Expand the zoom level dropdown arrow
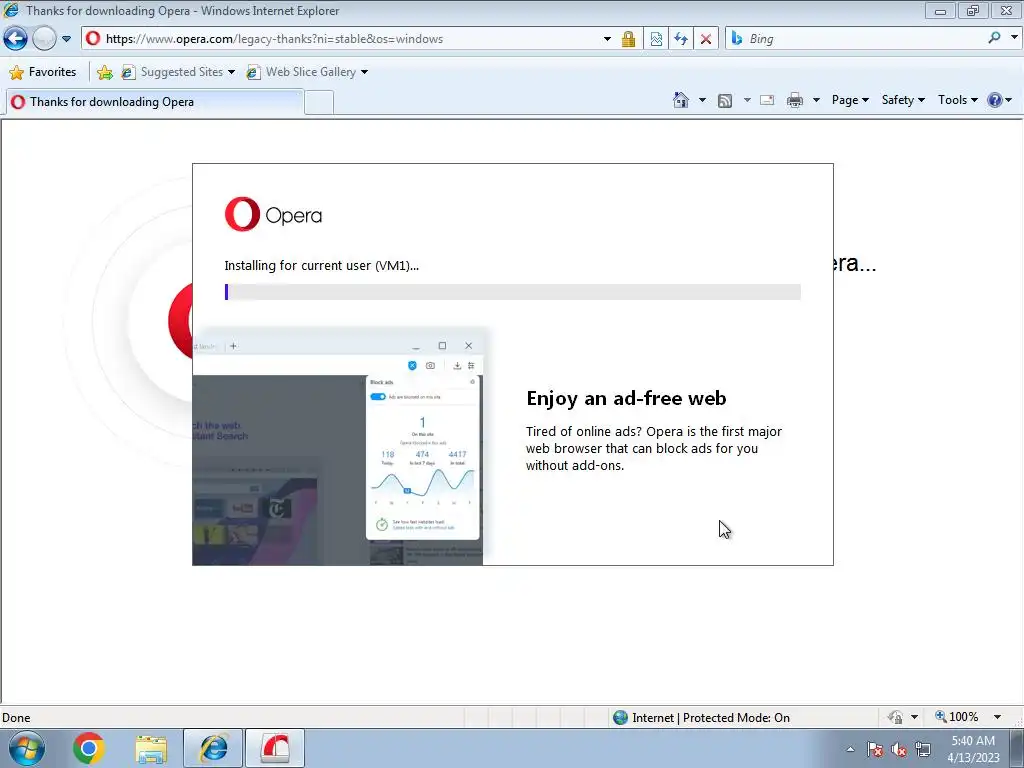 997,717
